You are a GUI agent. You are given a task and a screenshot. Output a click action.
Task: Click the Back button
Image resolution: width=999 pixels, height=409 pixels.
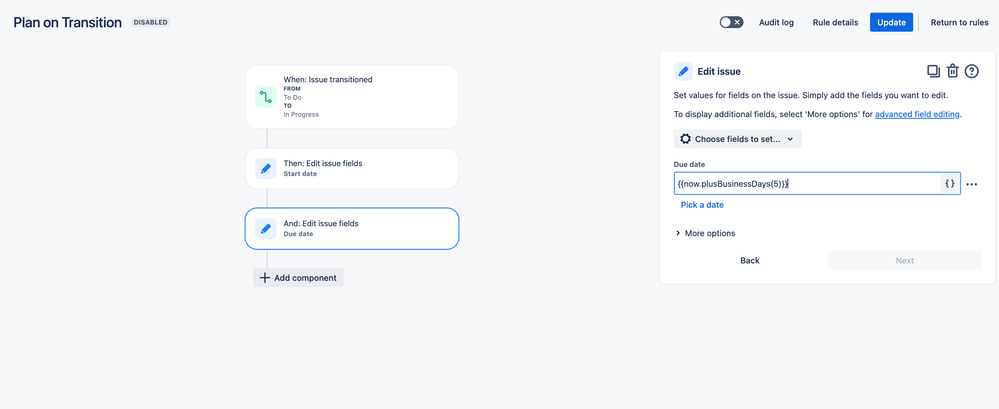pyautogui.click(x=749, y=260)
